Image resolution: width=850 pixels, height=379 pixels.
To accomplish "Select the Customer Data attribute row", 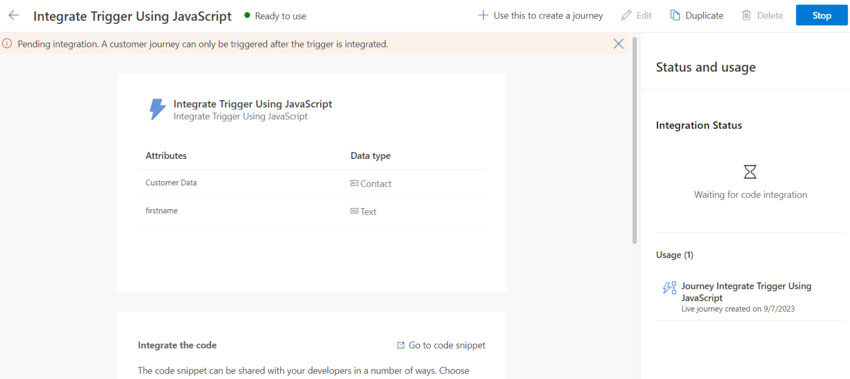I will click(x=312, y=183).
